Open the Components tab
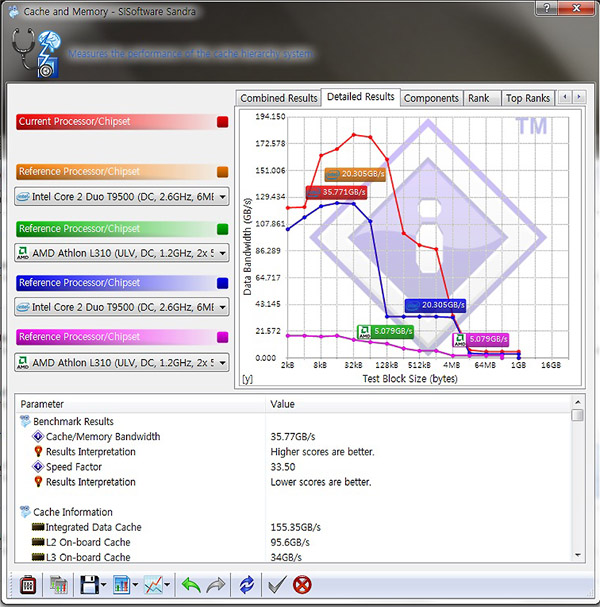600x607 pixels. point(431,98)
